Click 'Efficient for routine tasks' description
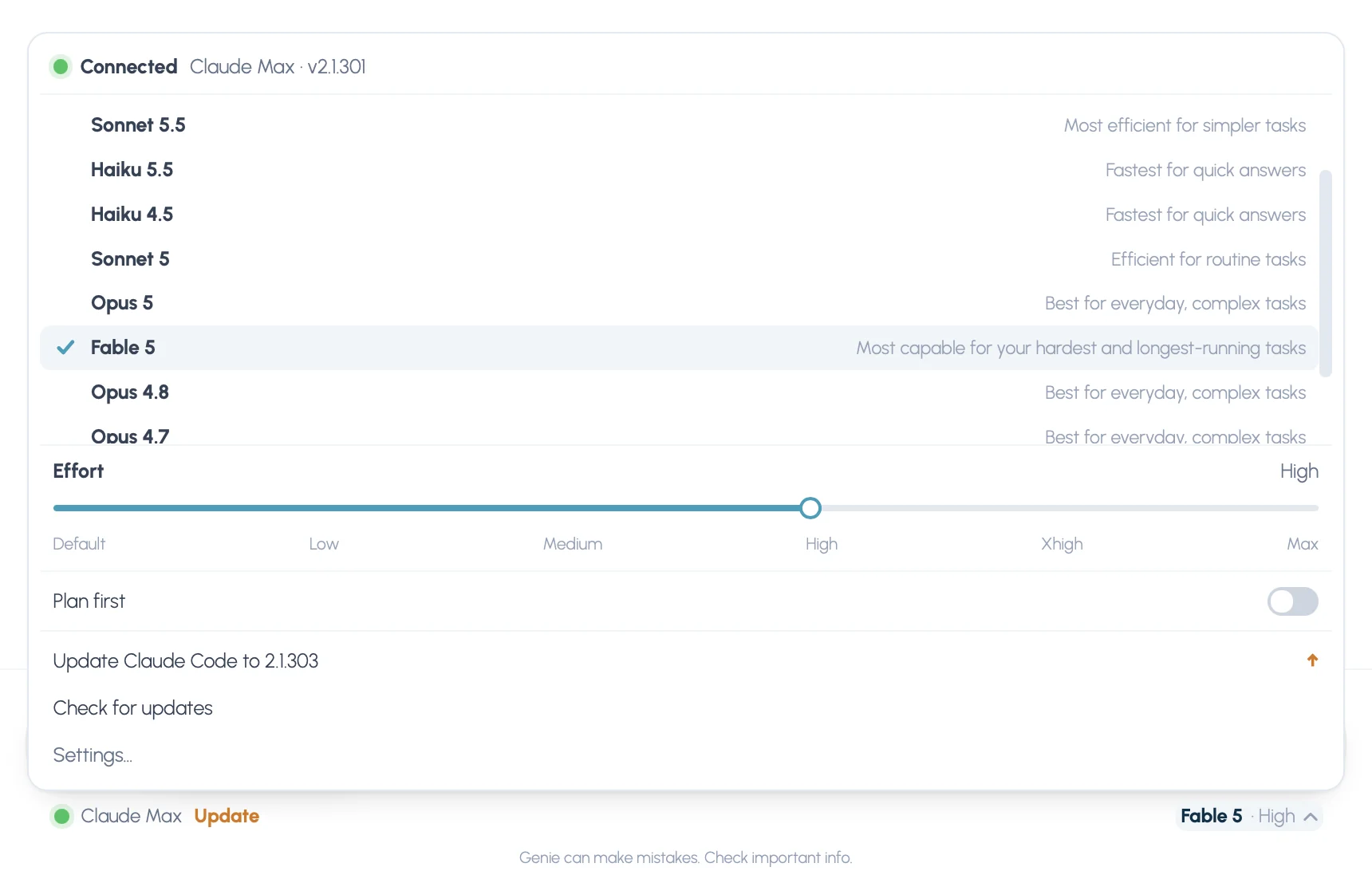 point(1208,260)
